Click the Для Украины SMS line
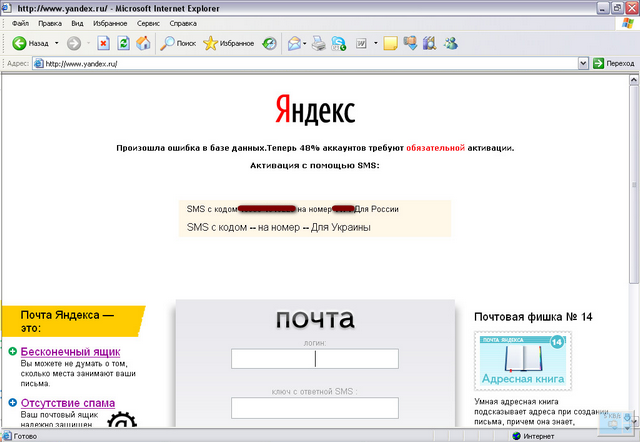640x442 pixels. pos(279,227)
